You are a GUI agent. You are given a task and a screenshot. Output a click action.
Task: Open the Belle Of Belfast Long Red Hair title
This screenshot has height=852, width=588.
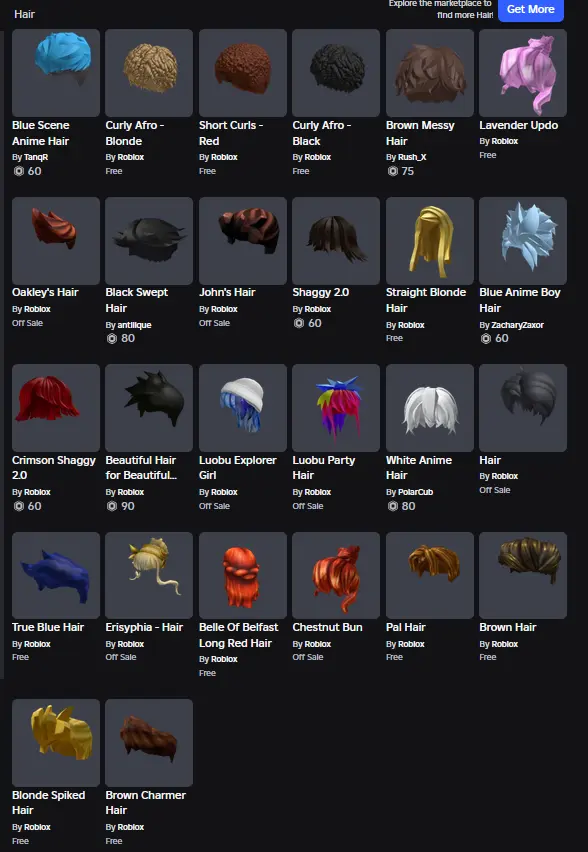tap(239, 635)
